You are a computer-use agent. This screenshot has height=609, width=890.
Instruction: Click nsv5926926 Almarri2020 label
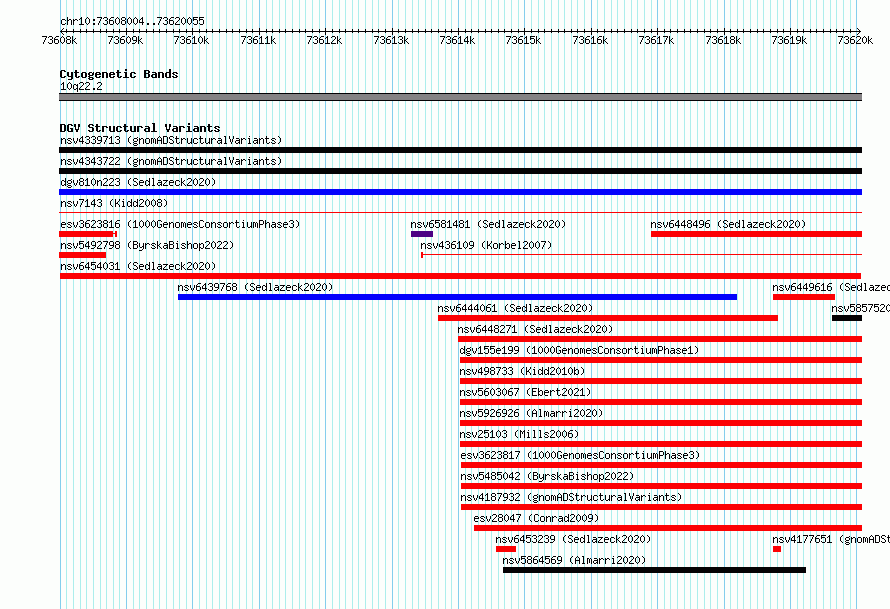[x=531, y=413]
